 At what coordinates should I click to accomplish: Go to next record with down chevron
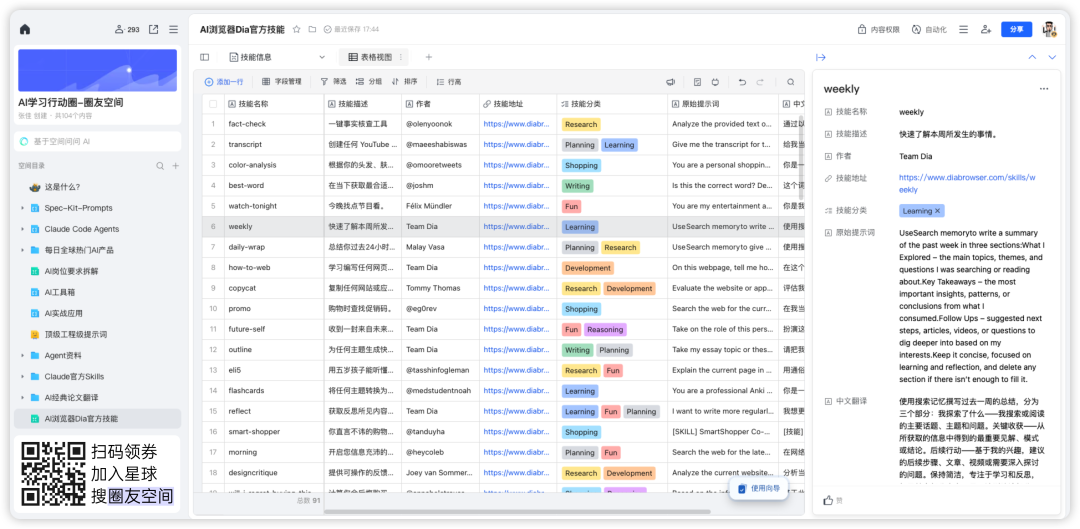coord(1052,57)
